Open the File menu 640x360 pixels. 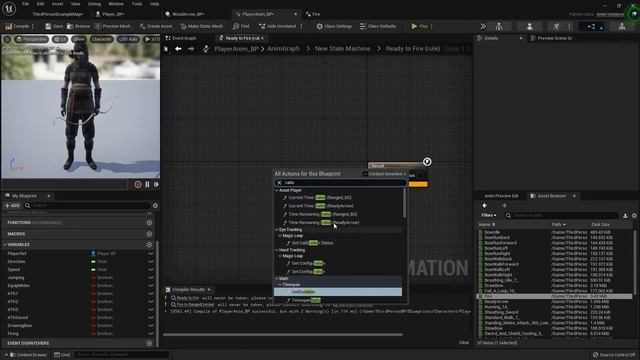[x=25, y=4]
